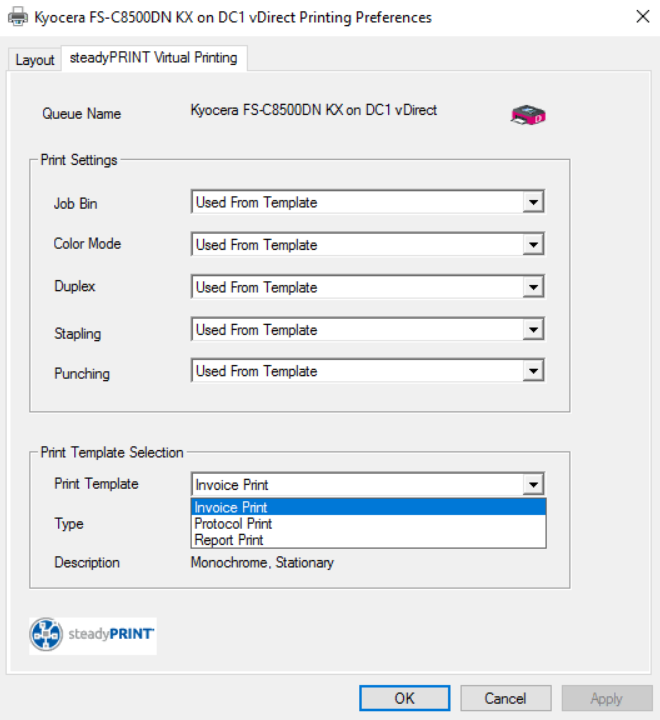Select the steadyPRINT Virtual Printing tab
660x720 pixels.
pos(153,58)
